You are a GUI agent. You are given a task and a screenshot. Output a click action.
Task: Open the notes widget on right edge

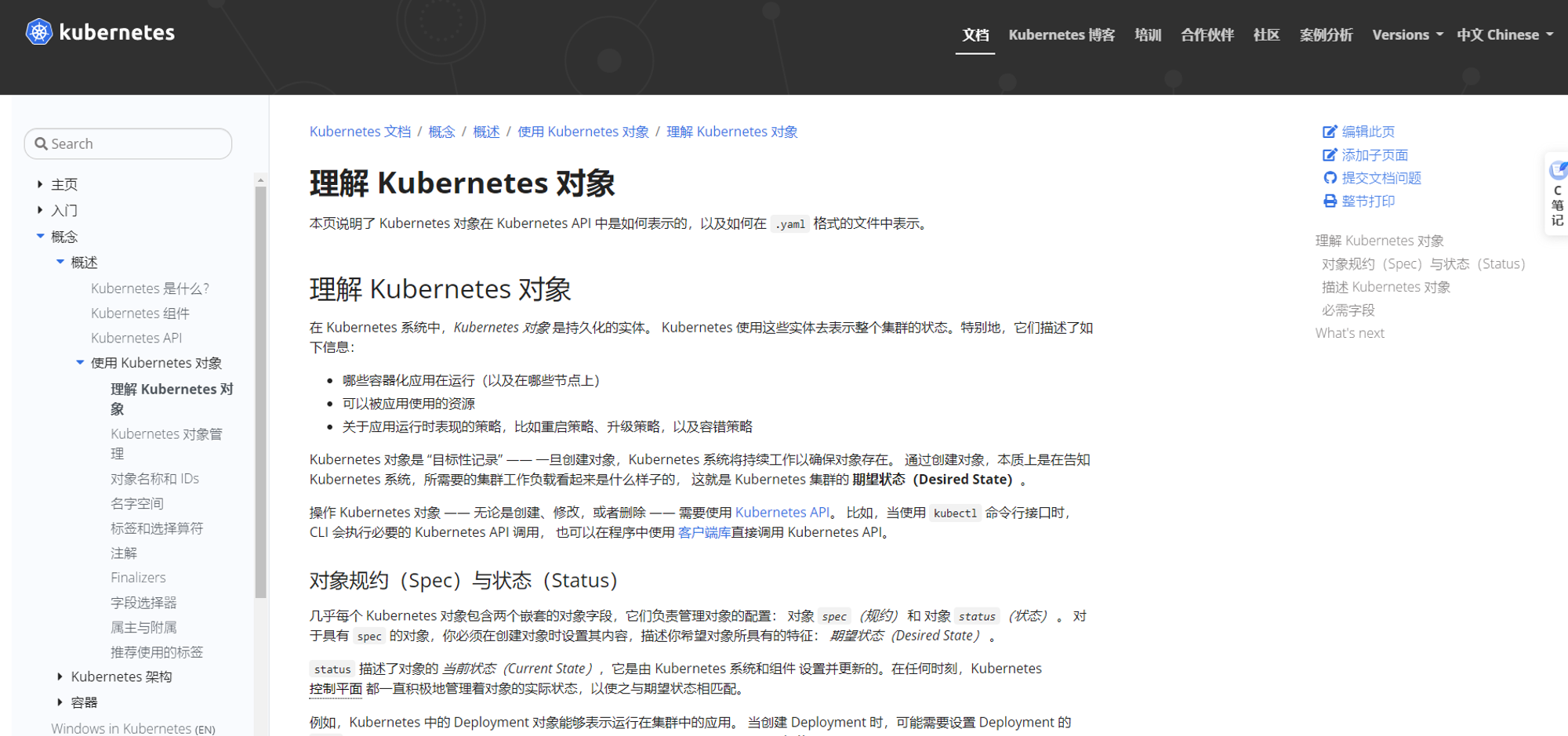(x=1557, y=194)
